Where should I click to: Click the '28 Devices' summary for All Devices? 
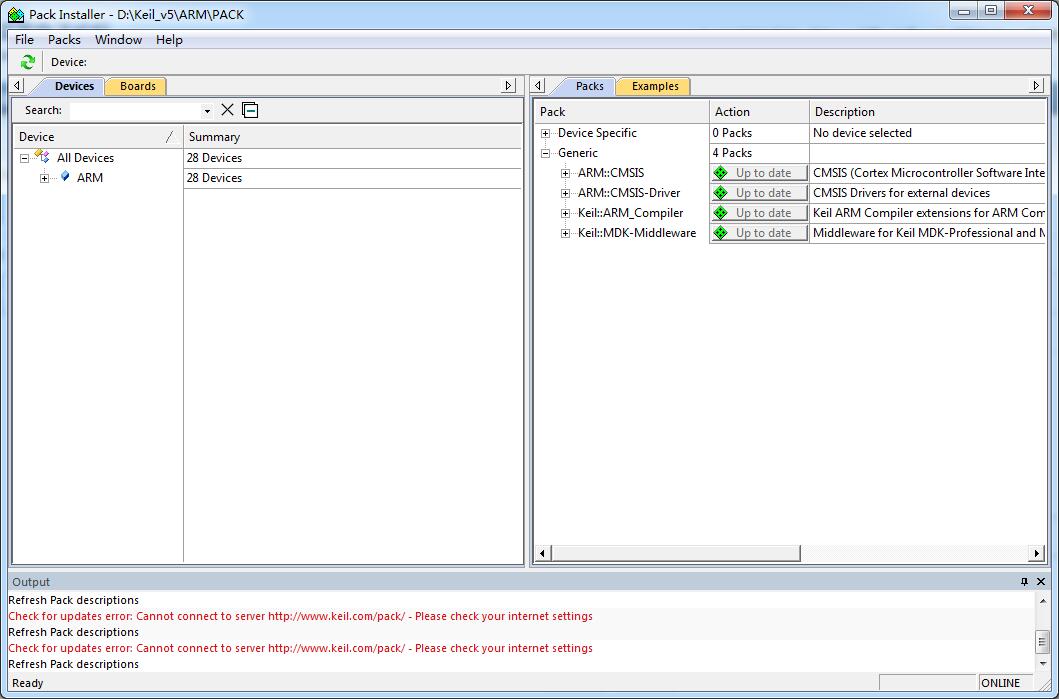pos(214,158)
